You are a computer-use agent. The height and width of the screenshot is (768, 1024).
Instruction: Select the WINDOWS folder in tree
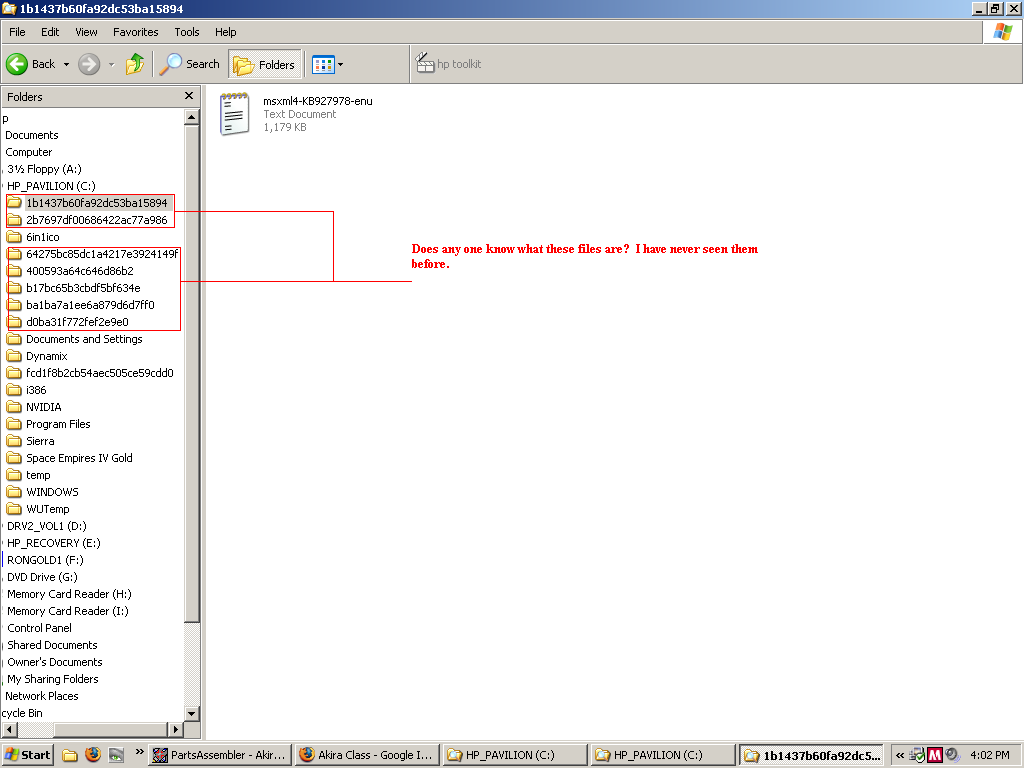coord(52,492)
